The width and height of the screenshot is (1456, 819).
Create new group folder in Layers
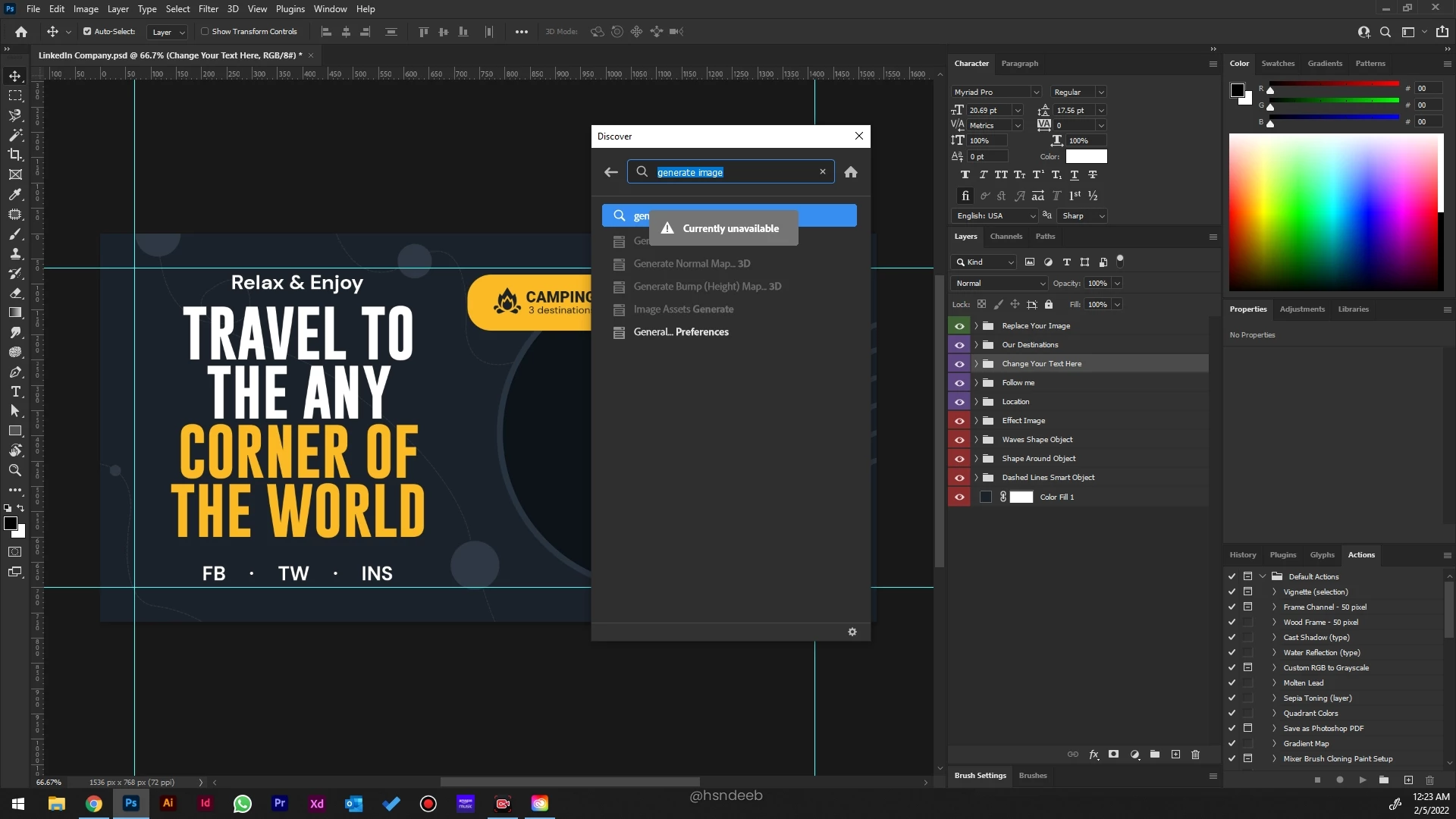click(x=1155, y=755)
